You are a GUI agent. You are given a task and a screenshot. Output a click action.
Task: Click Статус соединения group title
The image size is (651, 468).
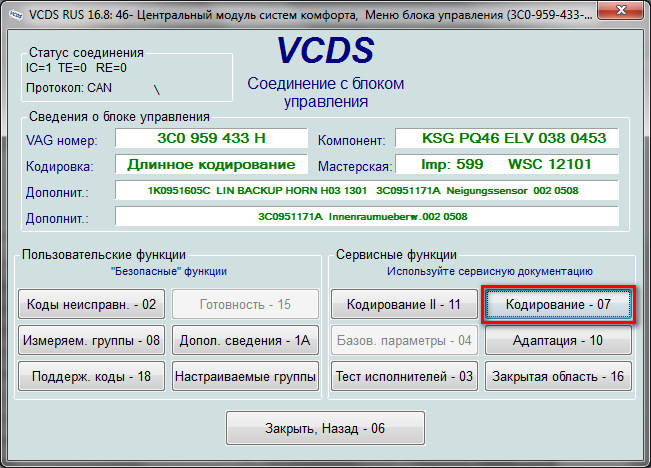coord(86,53)
